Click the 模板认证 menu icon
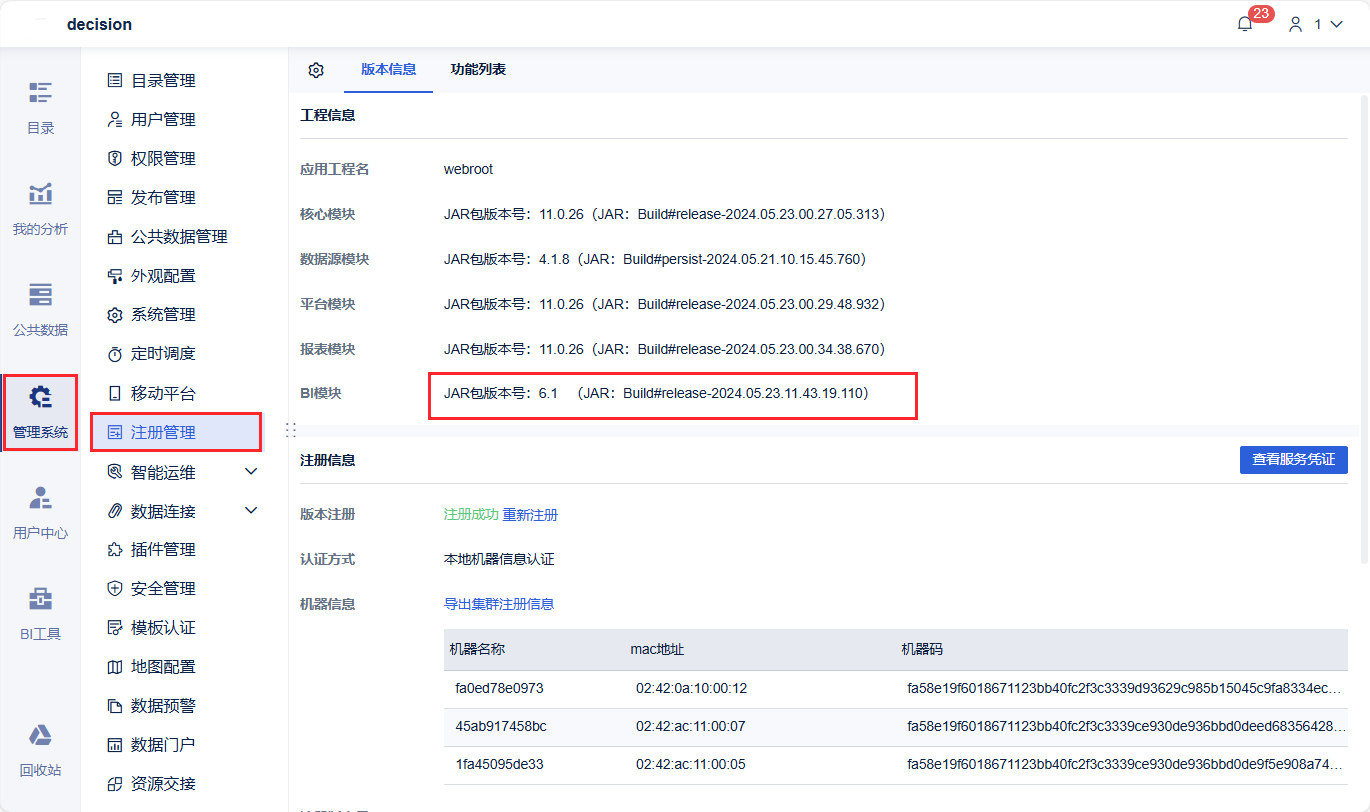This screenshot has height=812, width=1370. pyautogui.click(x=115, y=627)
